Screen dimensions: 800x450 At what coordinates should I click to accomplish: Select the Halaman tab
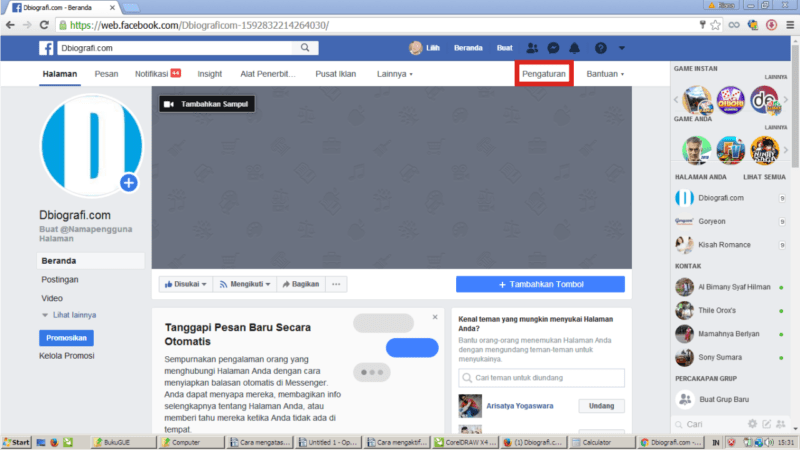coord(60,74)
